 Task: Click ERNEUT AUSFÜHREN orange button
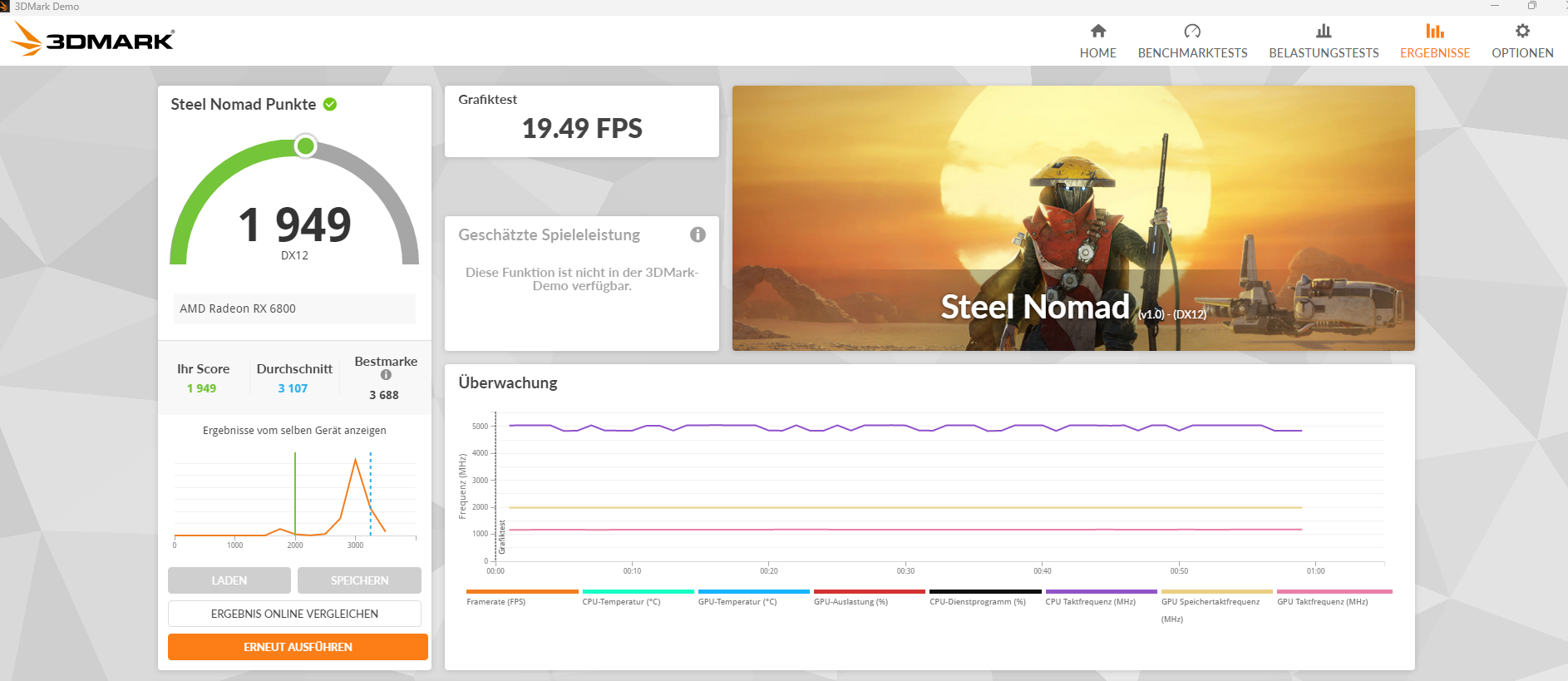point(298,647)
